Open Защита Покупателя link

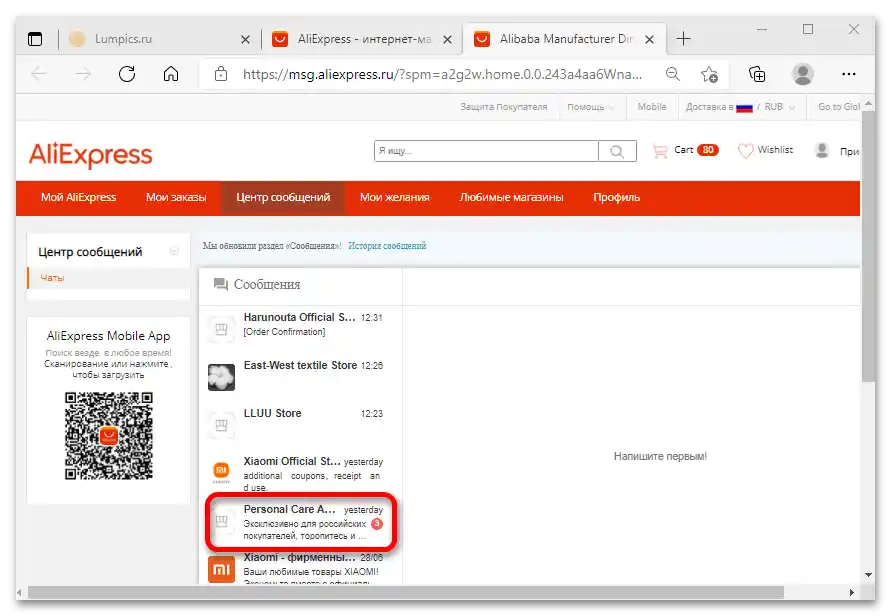[x=503, y=107]
